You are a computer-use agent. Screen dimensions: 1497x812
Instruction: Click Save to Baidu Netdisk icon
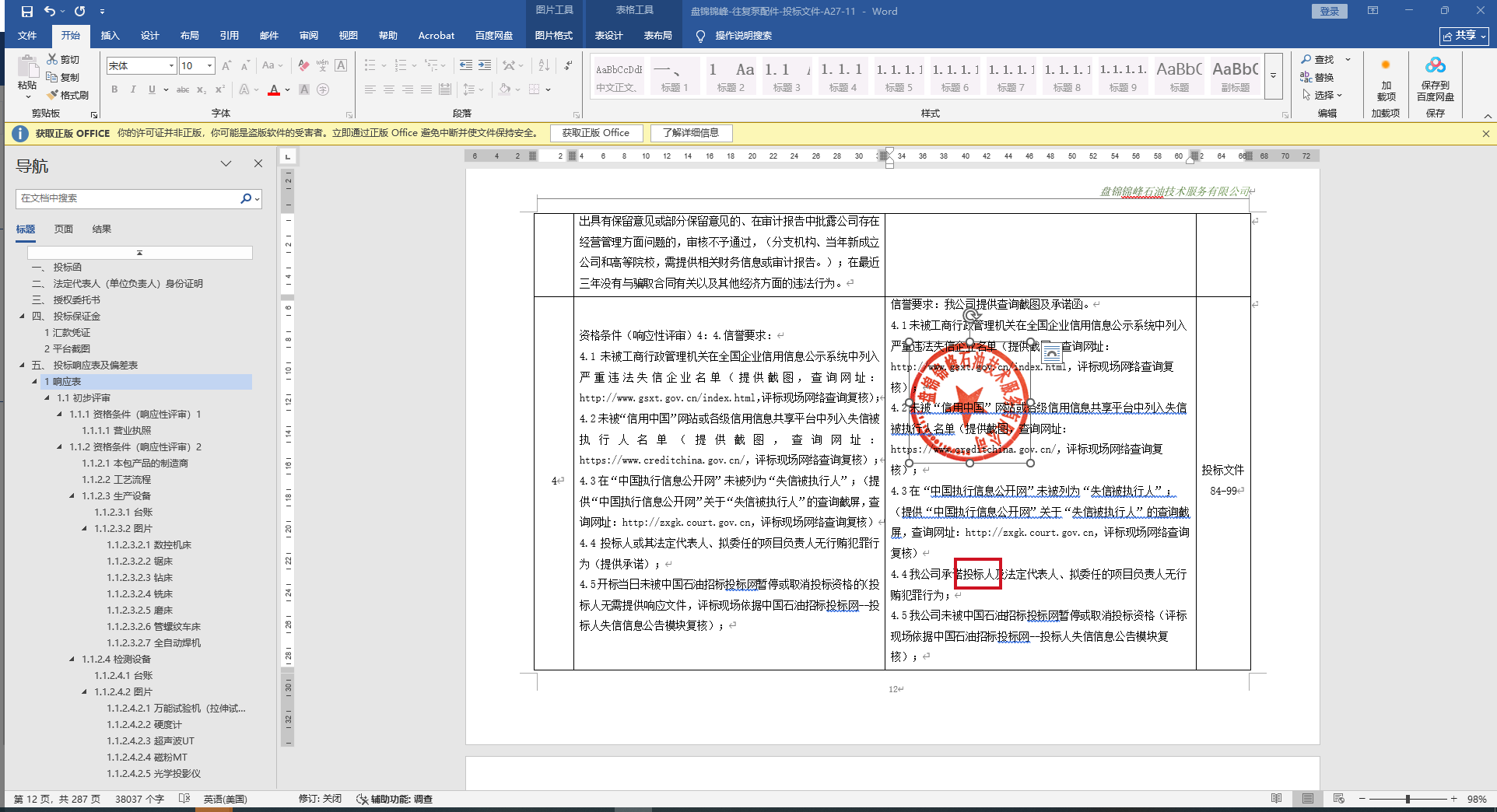[x=1435, y=67]
